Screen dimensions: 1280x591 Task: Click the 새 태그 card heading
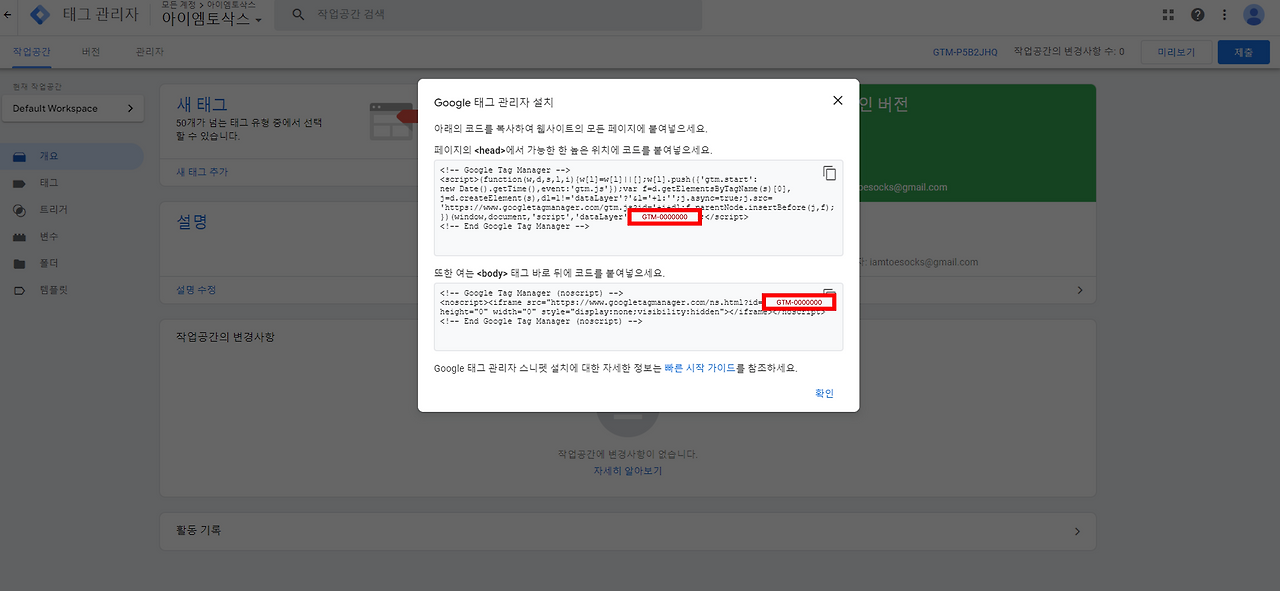(x=202, y=104)
